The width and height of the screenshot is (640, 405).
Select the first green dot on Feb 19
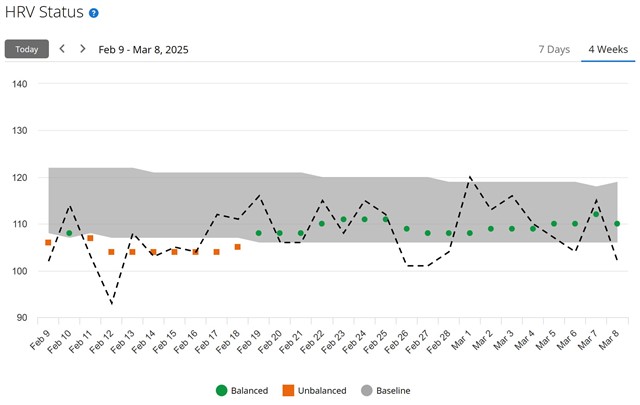point(258,233)
